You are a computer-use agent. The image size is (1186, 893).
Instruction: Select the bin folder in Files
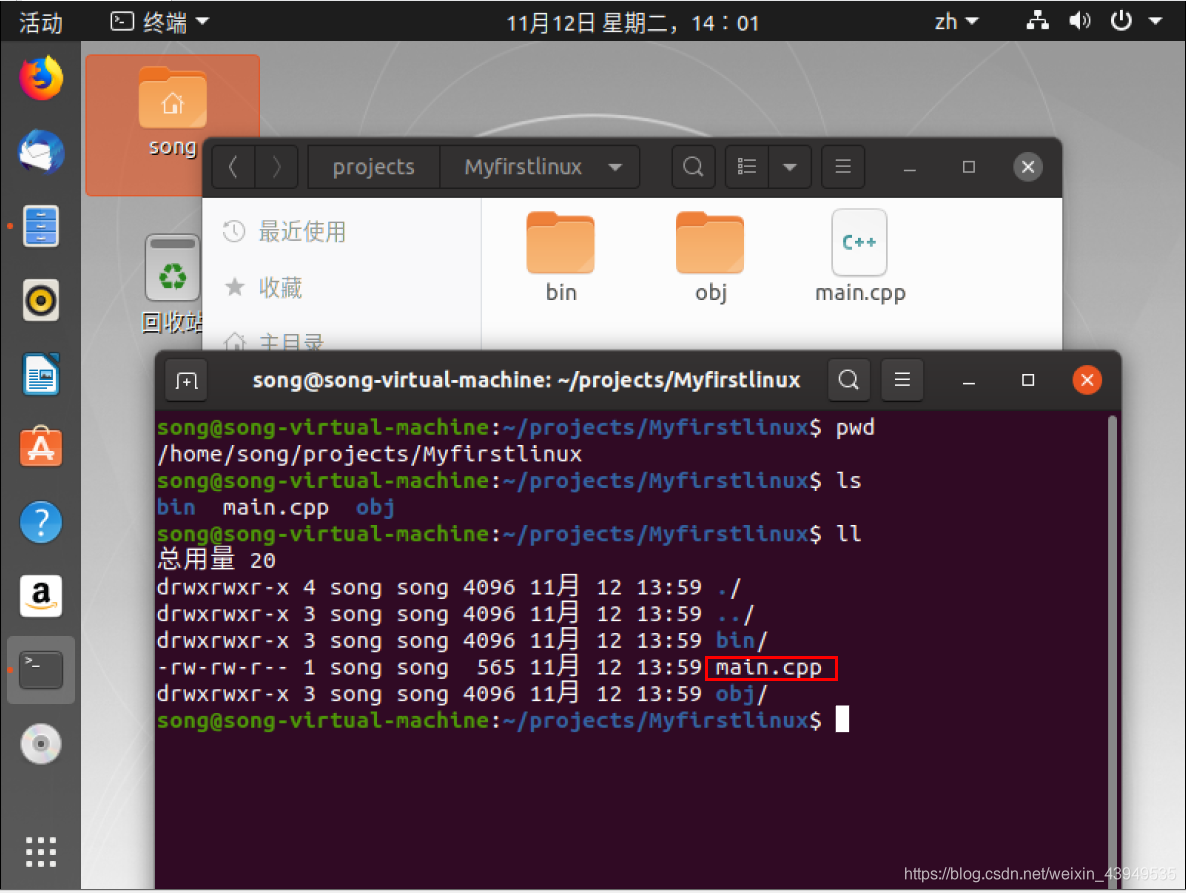point(561,259)
